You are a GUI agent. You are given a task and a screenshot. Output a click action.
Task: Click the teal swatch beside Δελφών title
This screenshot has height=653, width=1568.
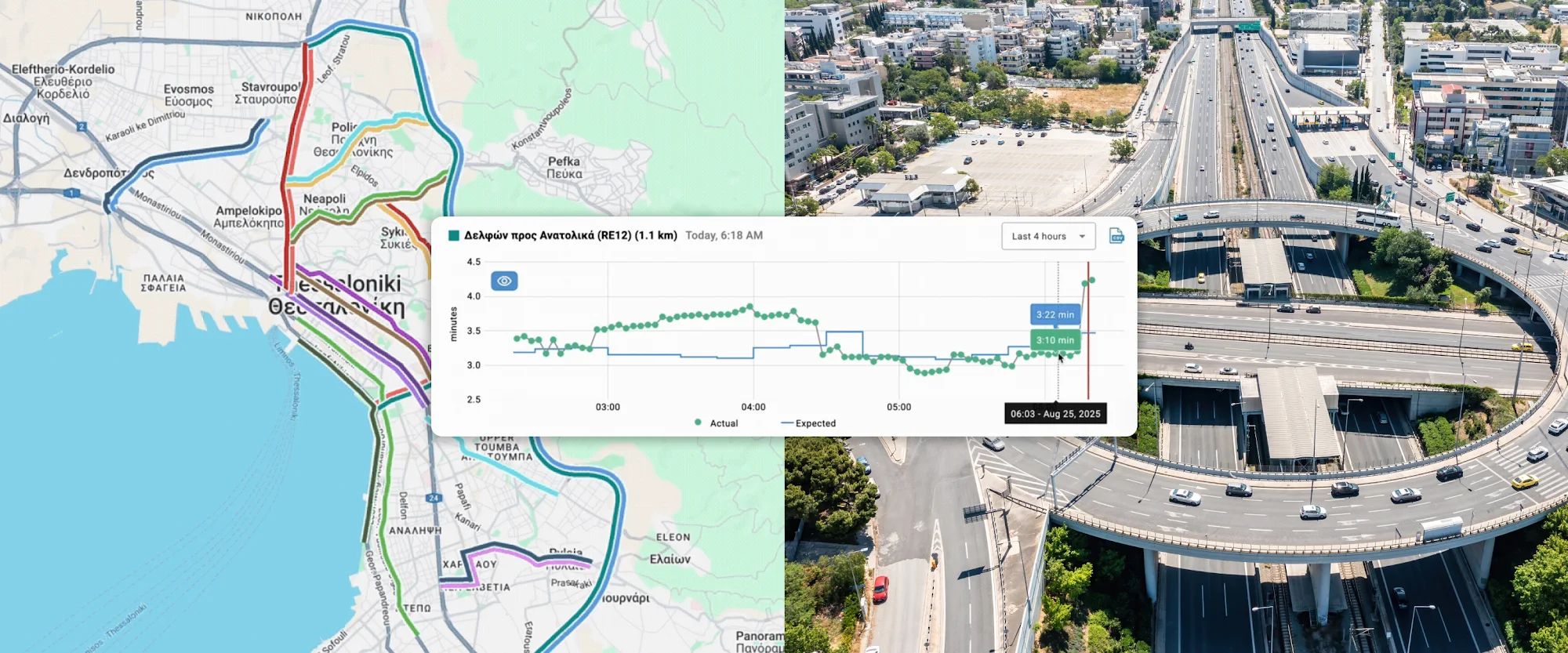click(453, 235)
